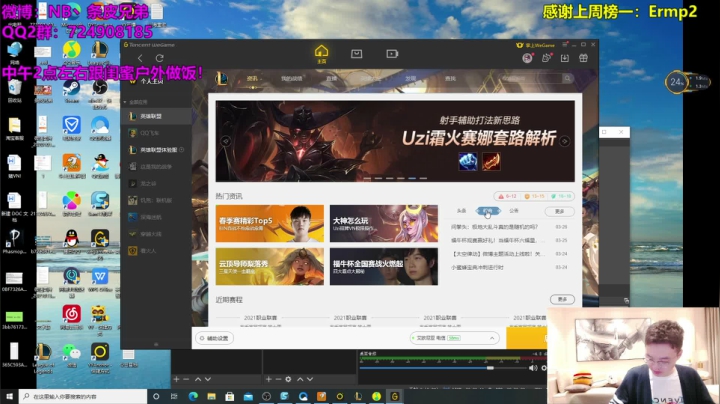Open the OBS Studio desktop shortcut
The width and height of the screenshot is (720, 404).
click(100, 90)
